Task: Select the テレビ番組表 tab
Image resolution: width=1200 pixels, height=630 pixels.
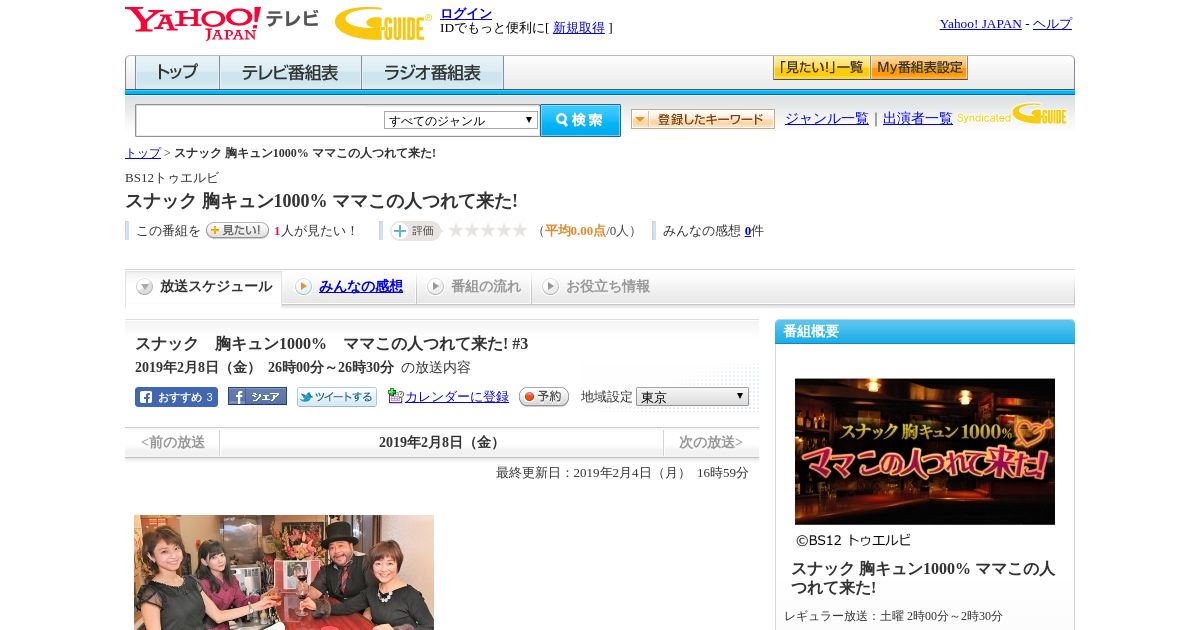Action: (x=290, y=73)
